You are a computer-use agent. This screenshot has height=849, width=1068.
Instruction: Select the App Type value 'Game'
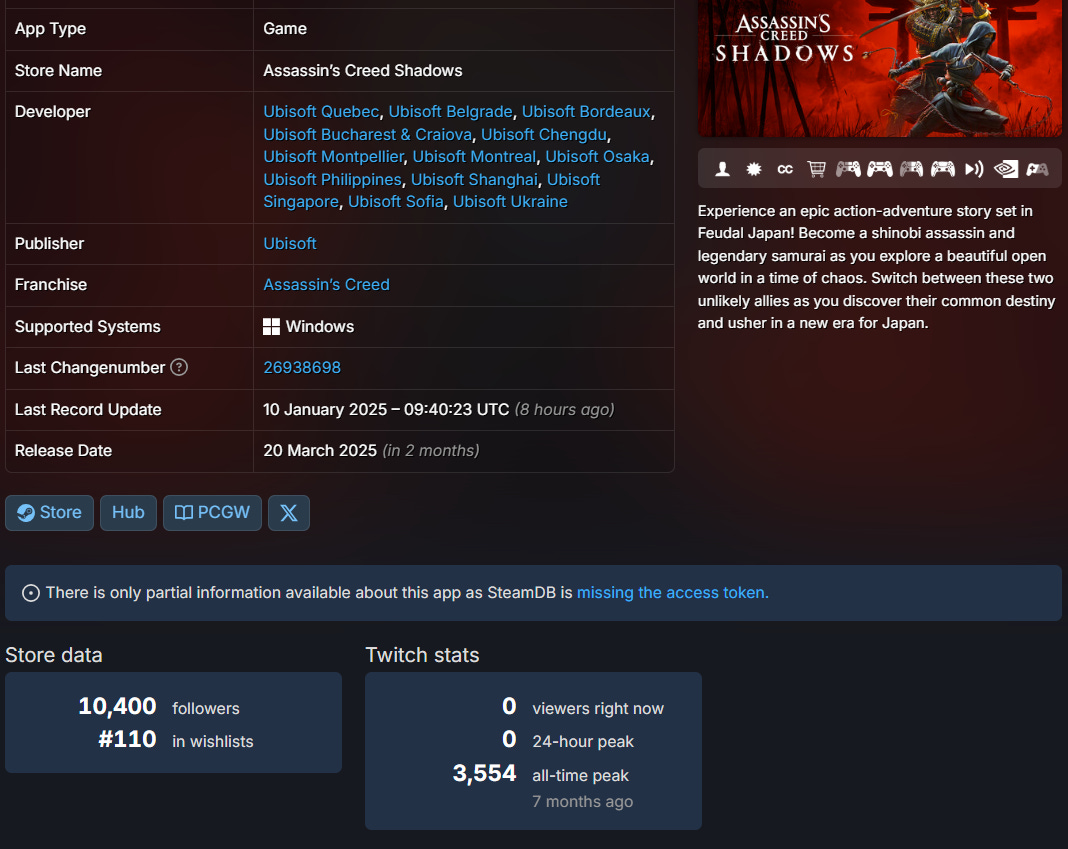point(285,29)
